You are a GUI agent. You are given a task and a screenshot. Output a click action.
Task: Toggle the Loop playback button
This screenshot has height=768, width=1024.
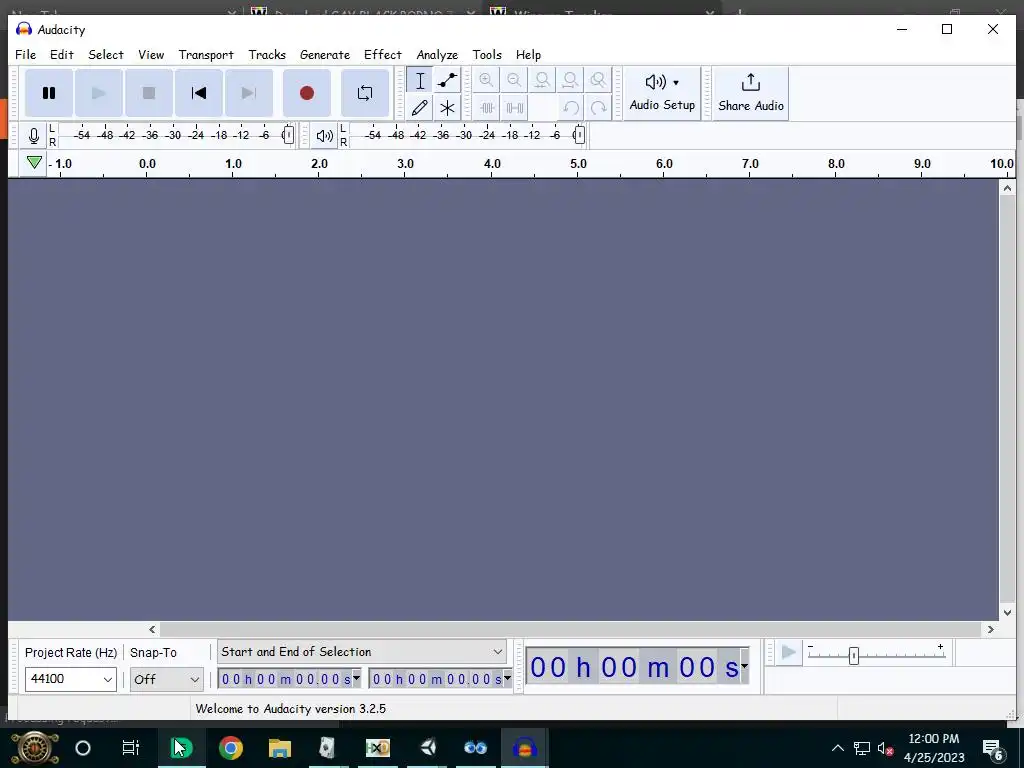365,93
